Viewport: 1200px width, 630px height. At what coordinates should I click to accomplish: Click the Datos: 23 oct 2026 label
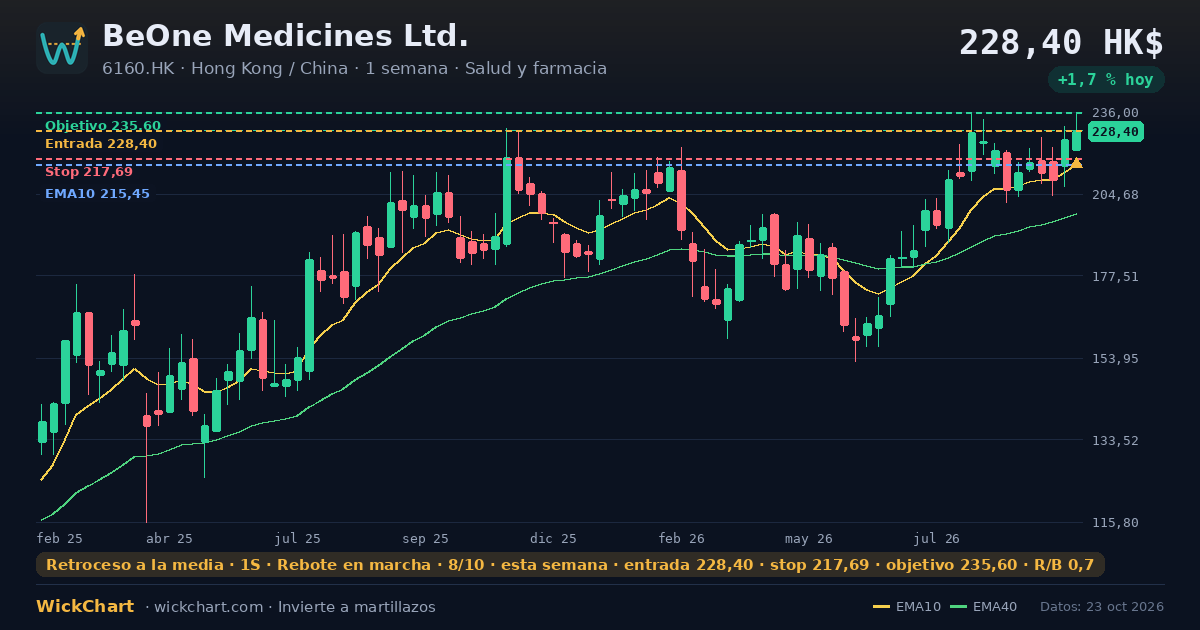point(1102,607)
